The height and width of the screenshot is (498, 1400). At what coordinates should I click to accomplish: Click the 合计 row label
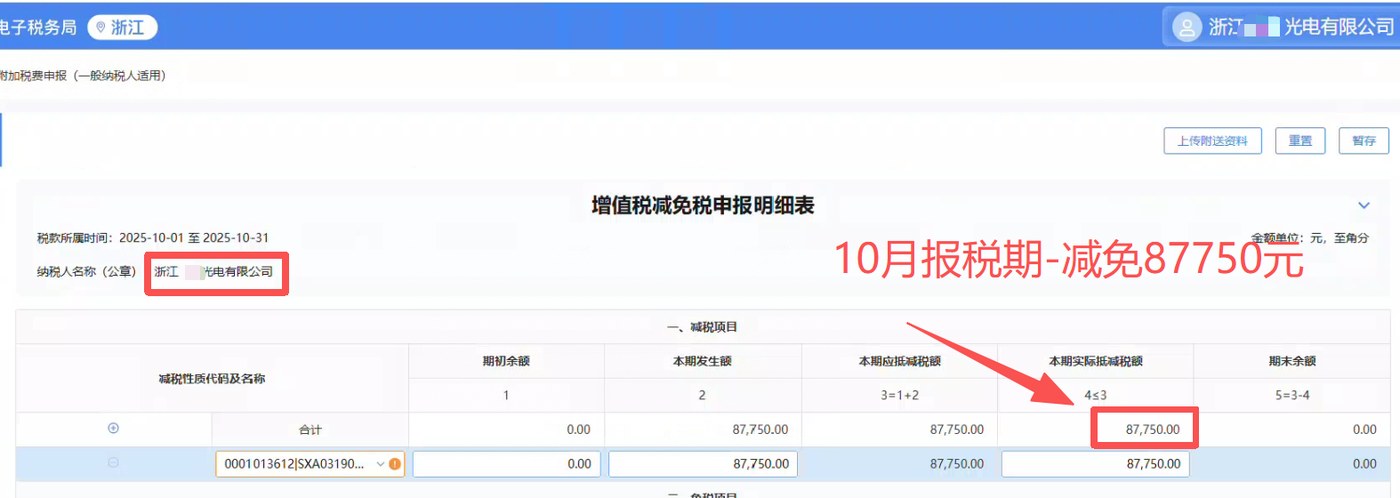[x=310, y=430]
